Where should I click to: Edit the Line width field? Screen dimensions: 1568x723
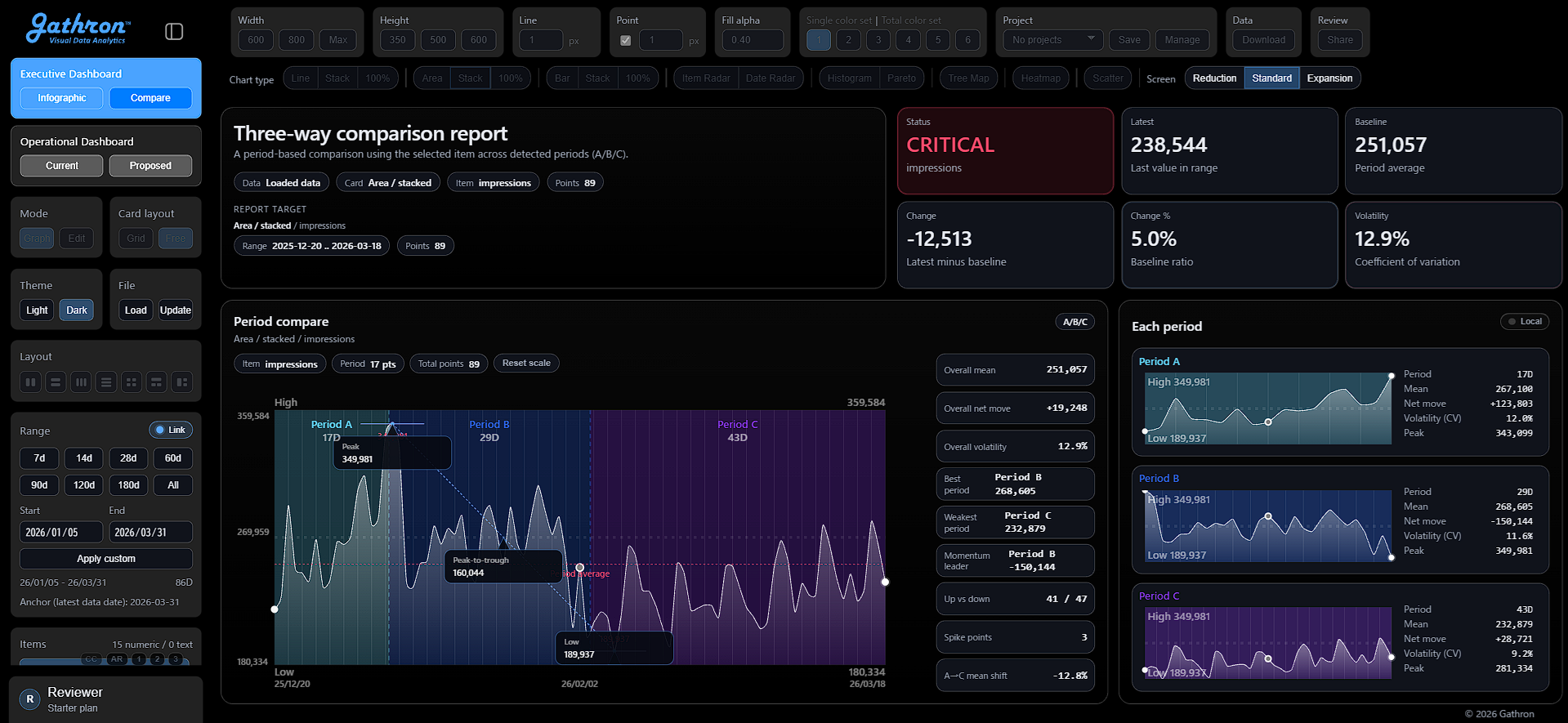click(x=541, y=40)
